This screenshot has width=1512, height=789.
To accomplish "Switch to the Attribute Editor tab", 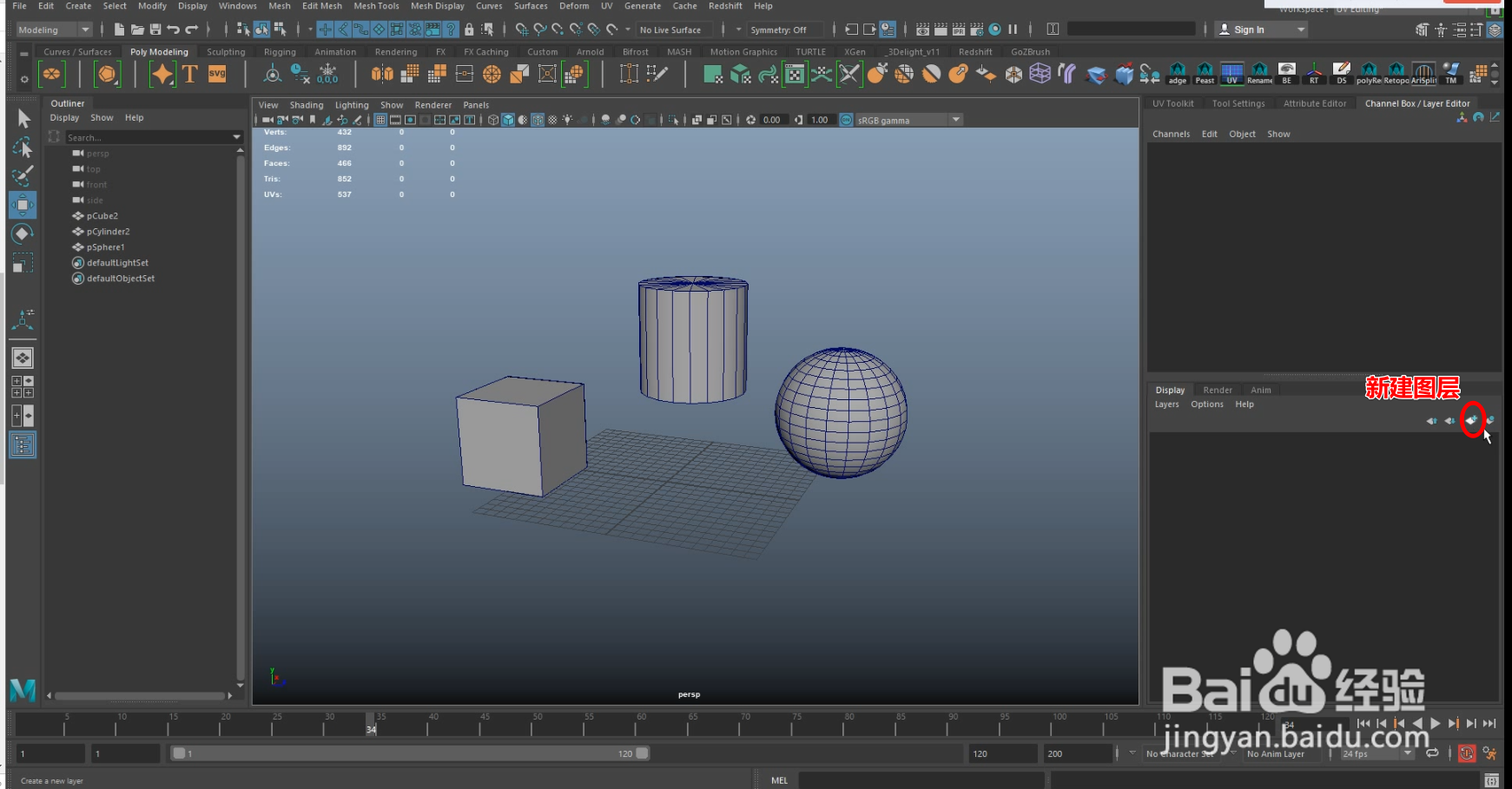I will [1315, 103].
